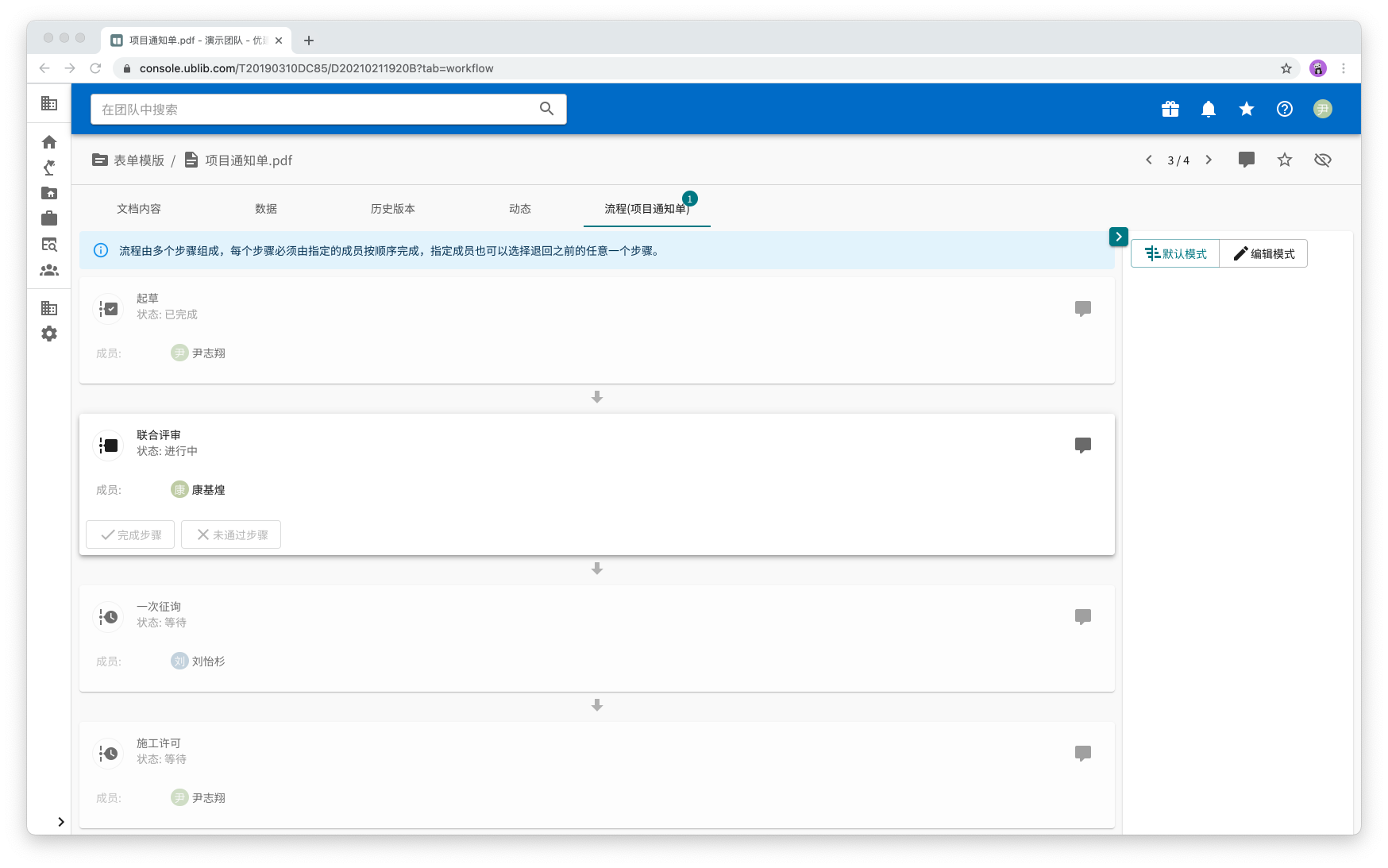Viewport: 1388px width, 868px height.
Task: Expand the left sidebar with bottom chevron
Action: pyautogui.click(x=60, y=822)
